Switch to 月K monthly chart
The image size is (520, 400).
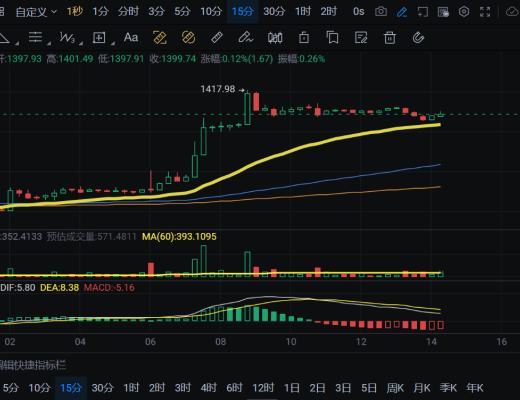click(x=422, y=388)
